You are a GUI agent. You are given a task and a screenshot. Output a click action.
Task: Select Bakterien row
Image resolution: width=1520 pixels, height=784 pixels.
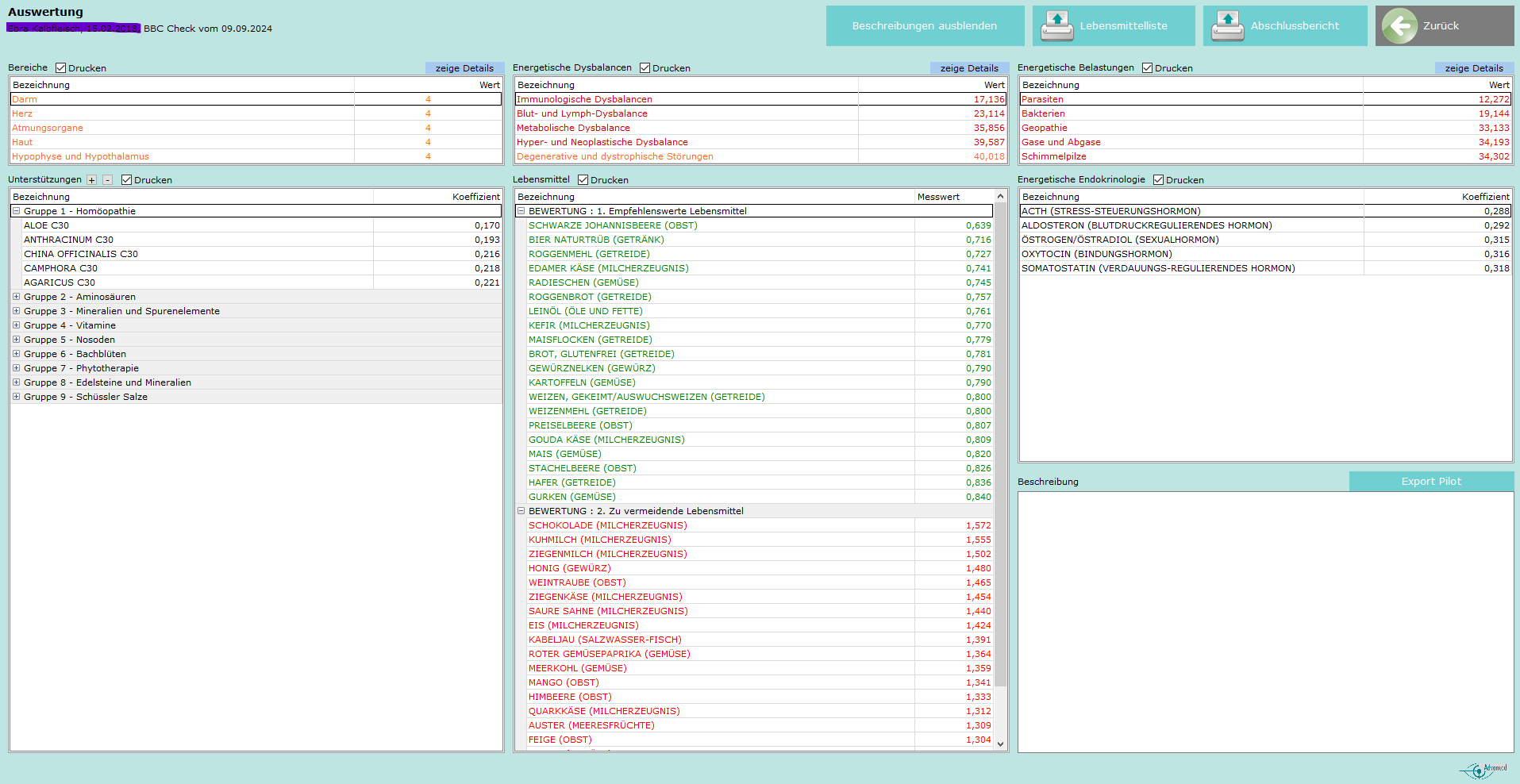click(x=1265, y=113)
